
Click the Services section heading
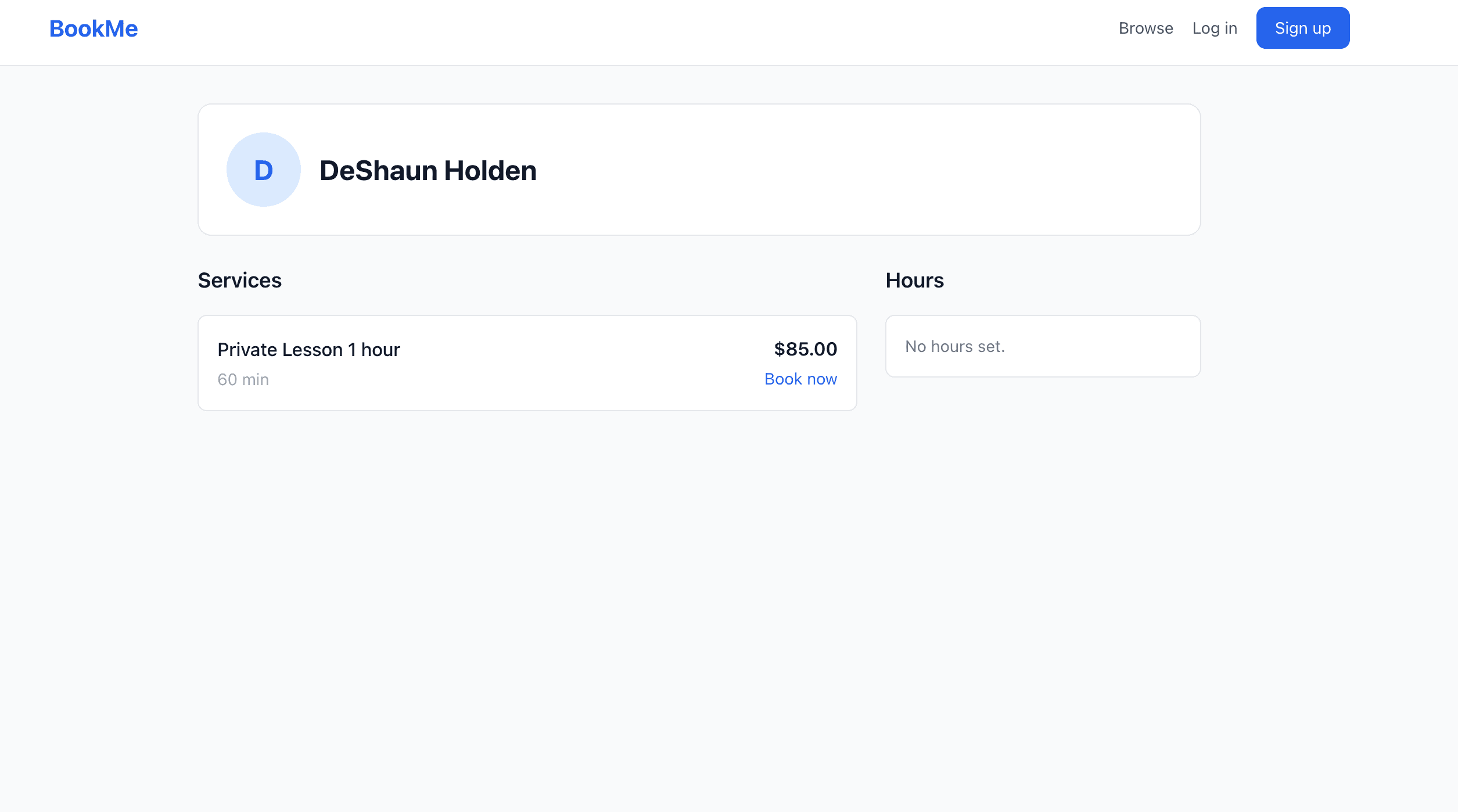click(x=240, y=280)
